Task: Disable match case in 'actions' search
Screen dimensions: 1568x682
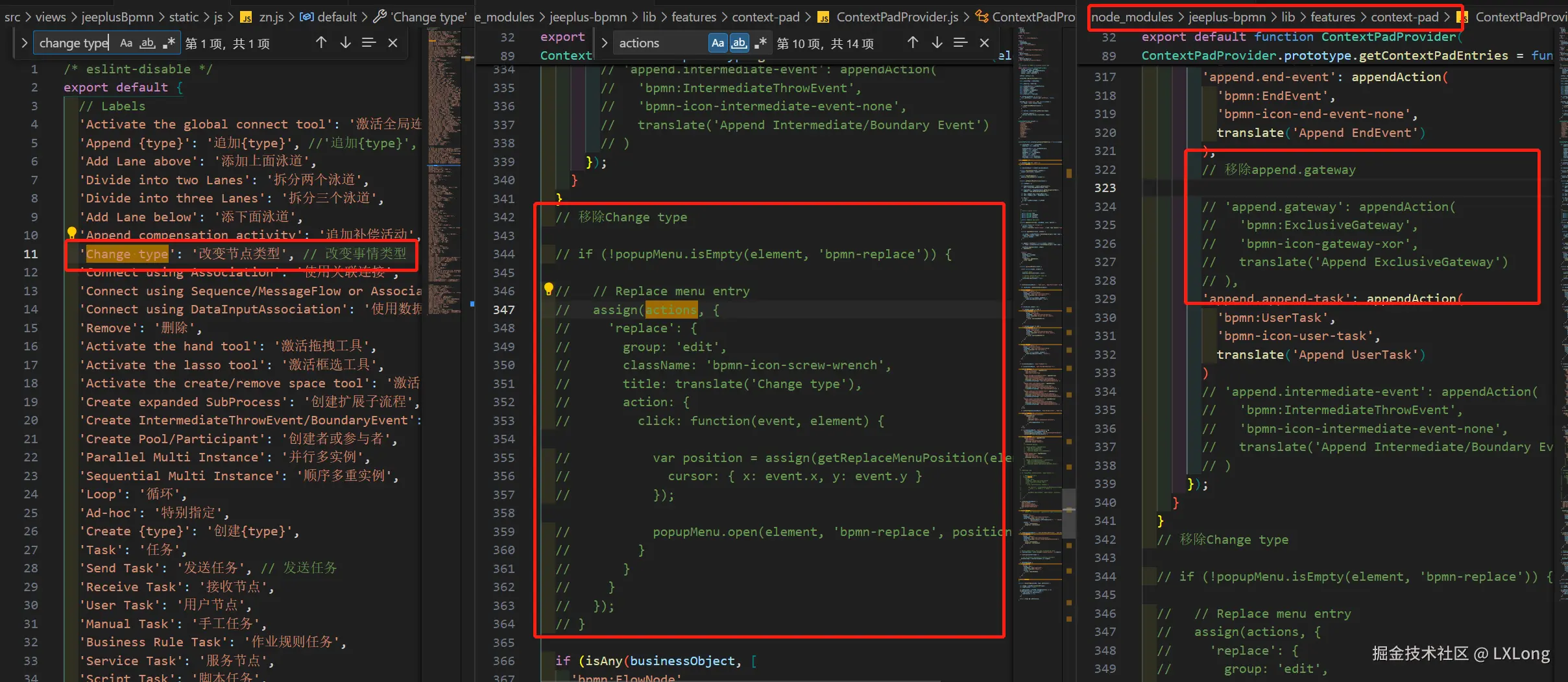Action: click(x=718, y=43)
